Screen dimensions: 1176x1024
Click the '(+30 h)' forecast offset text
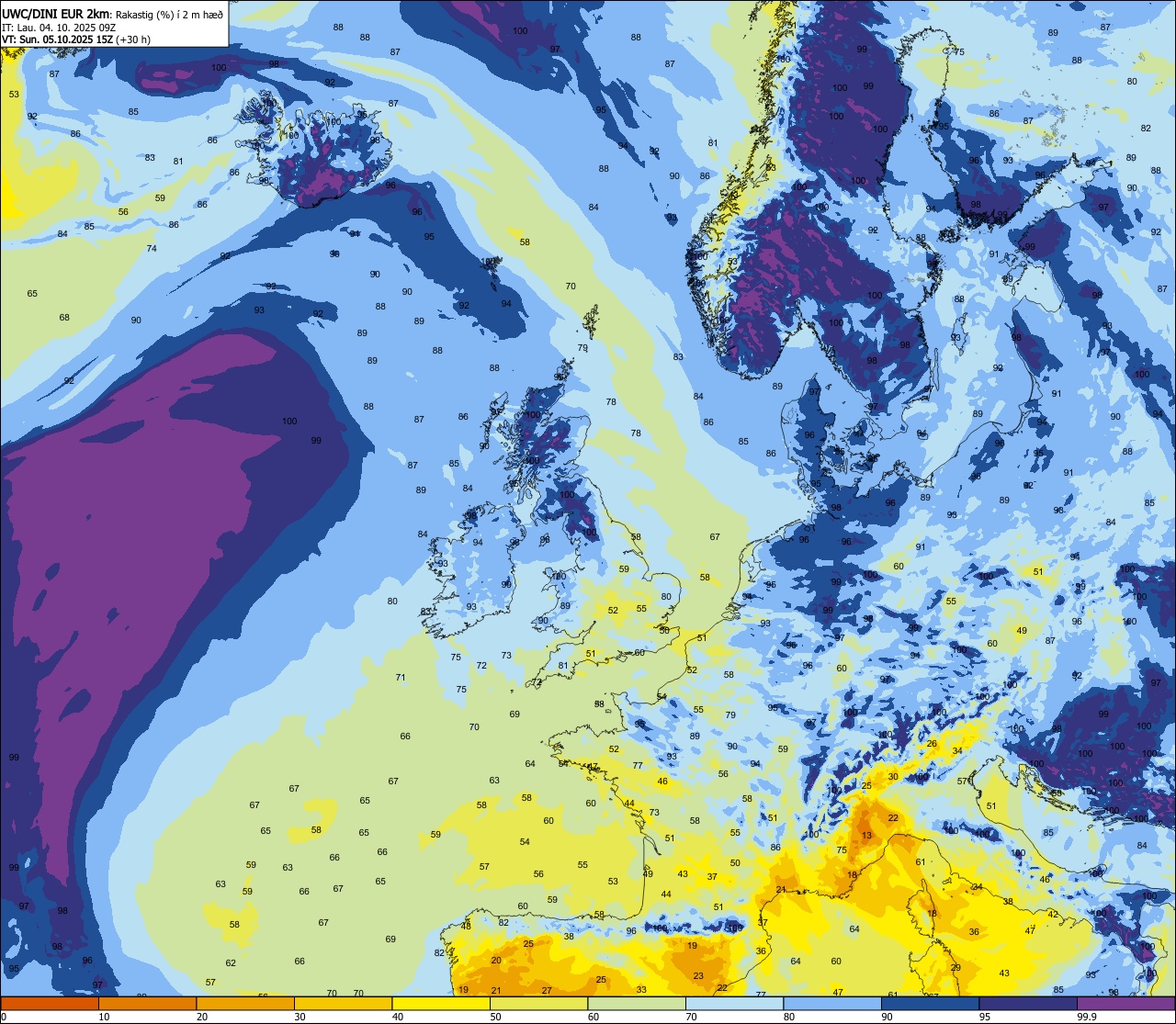pos(133,39)
